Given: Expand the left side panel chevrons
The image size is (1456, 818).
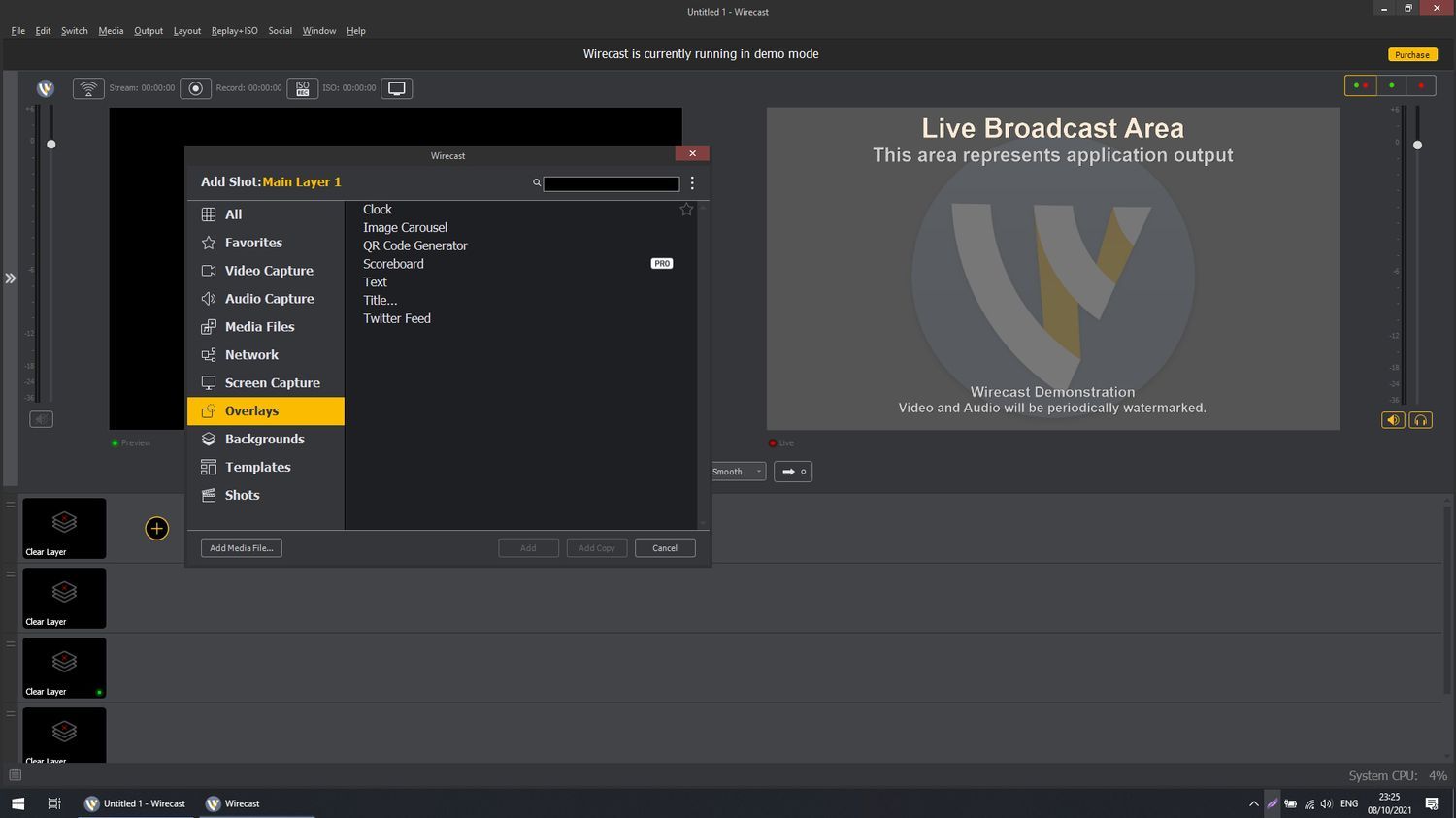Looking at the screenshot, I should (10, 278).
